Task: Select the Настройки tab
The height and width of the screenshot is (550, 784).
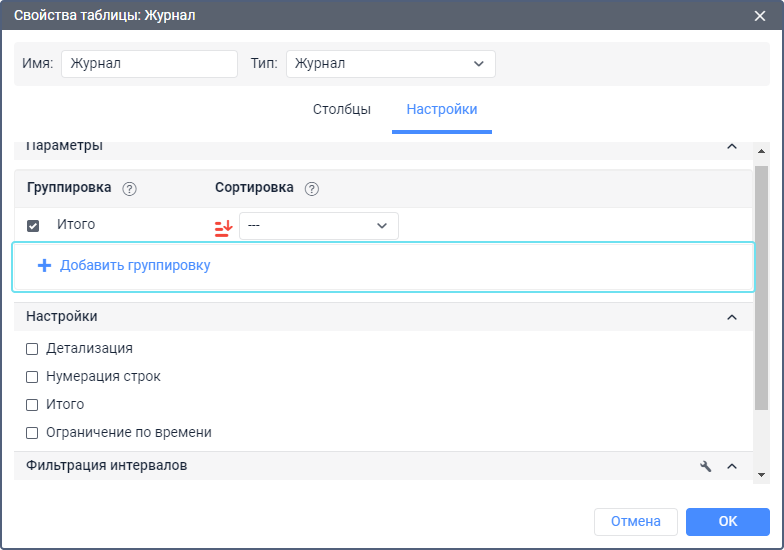Action: click(x=442, y=109)
